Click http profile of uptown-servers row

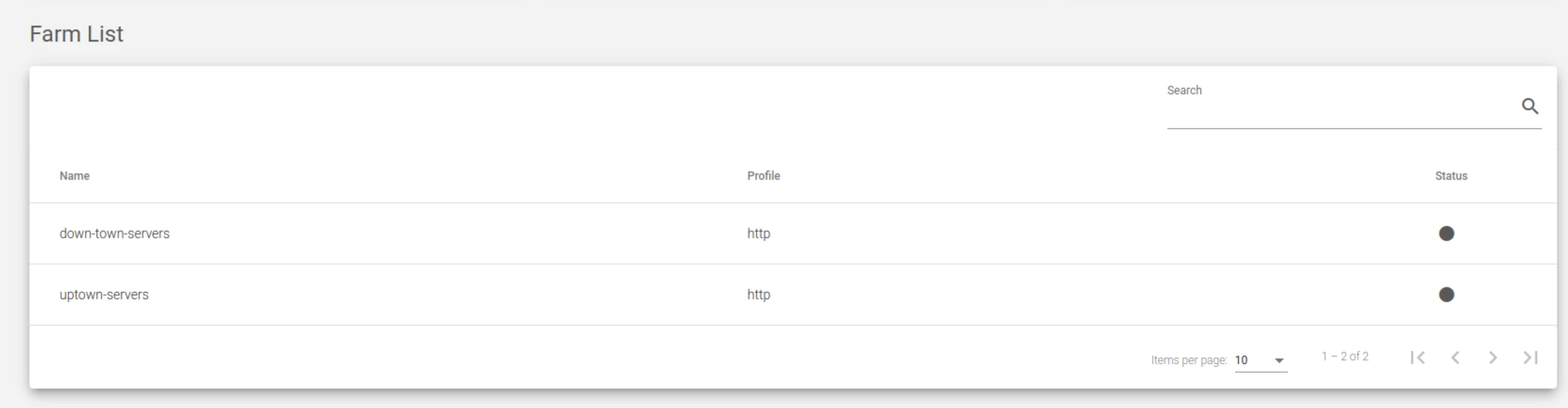tap(759, 295)
